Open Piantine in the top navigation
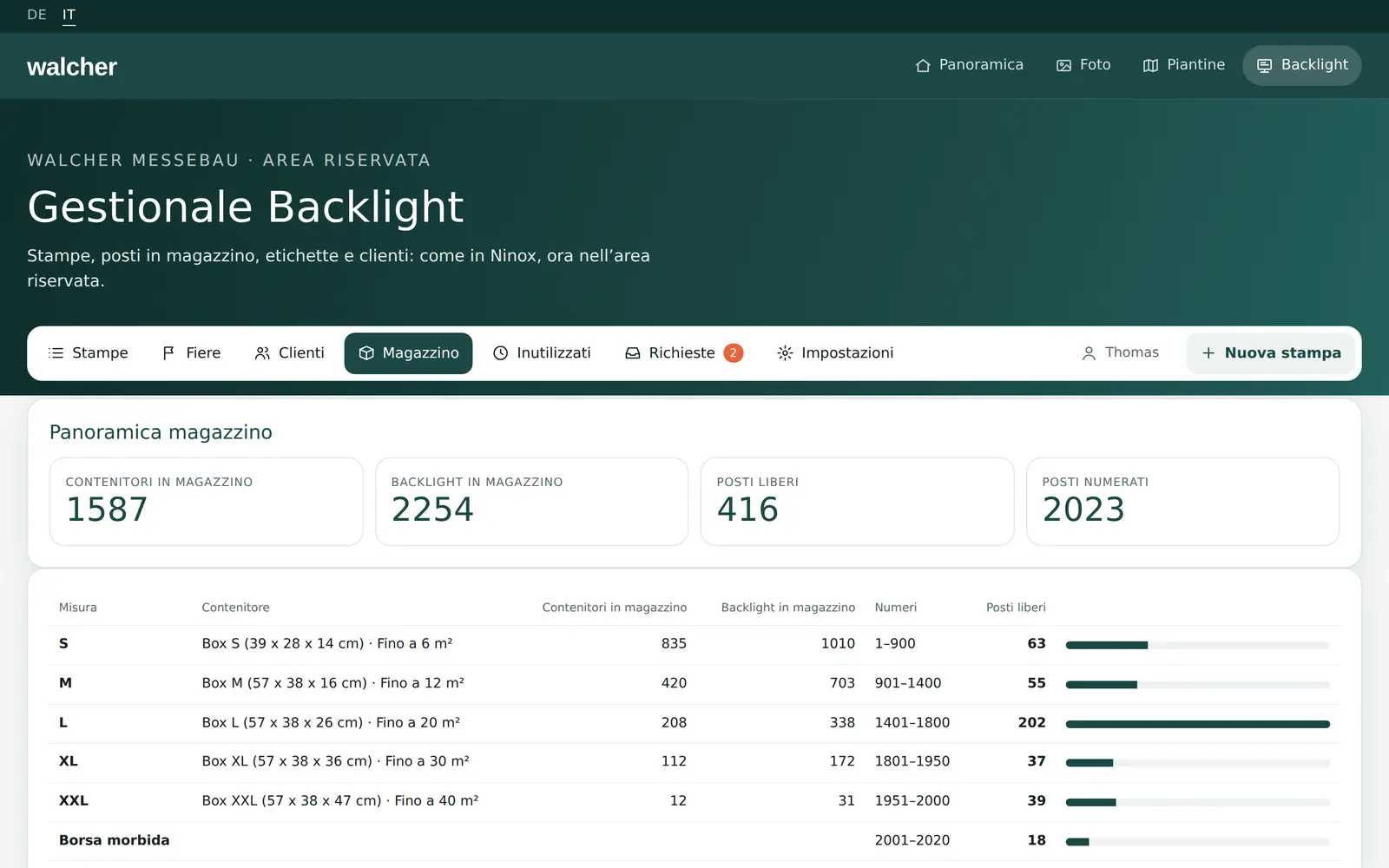This screenshot has height=868, width=1389. [1183, 65]
